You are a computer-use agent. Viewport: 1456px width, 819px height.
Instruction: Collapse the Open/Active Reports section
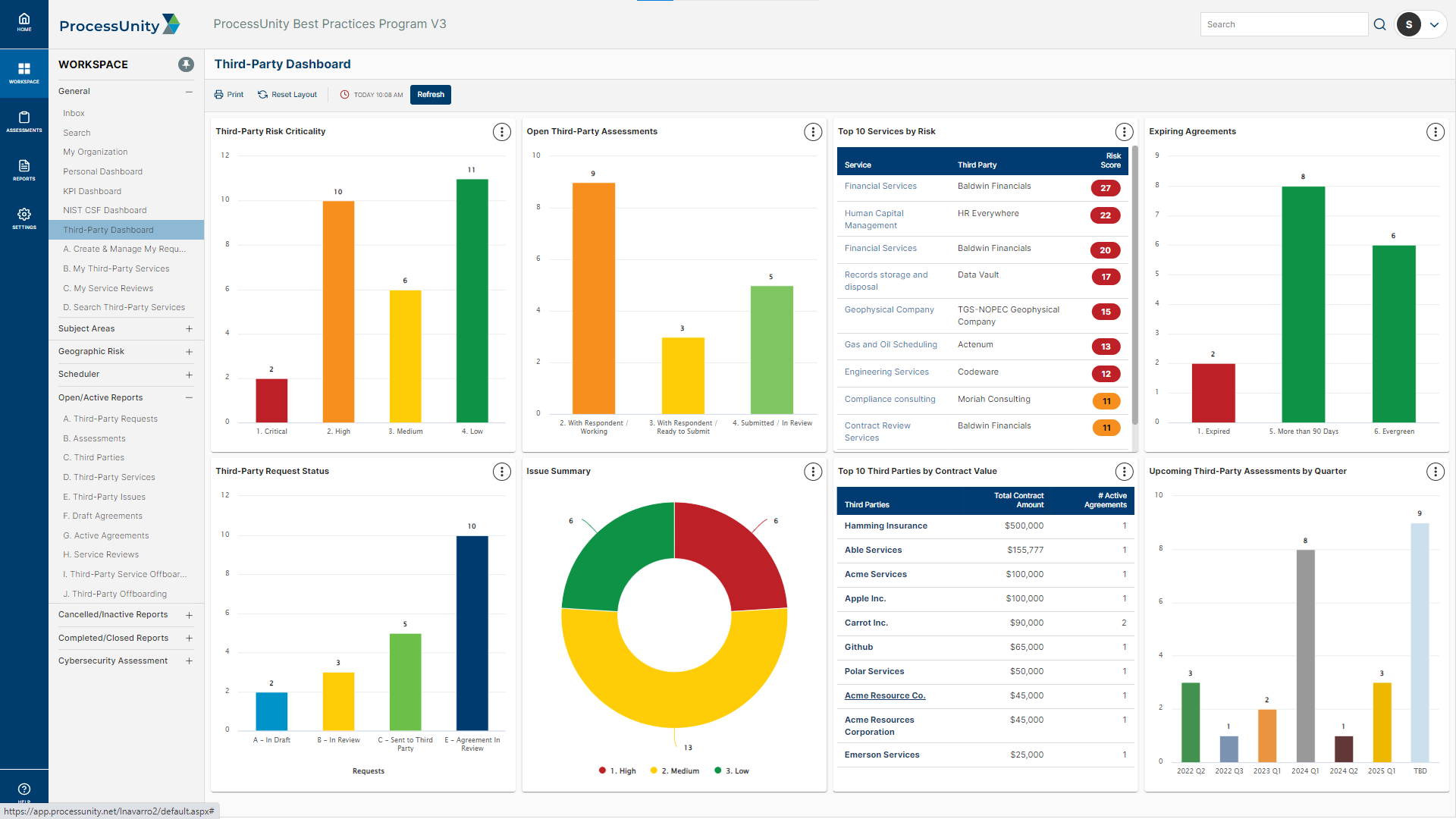pyautogui.click(x=189, y=397)
